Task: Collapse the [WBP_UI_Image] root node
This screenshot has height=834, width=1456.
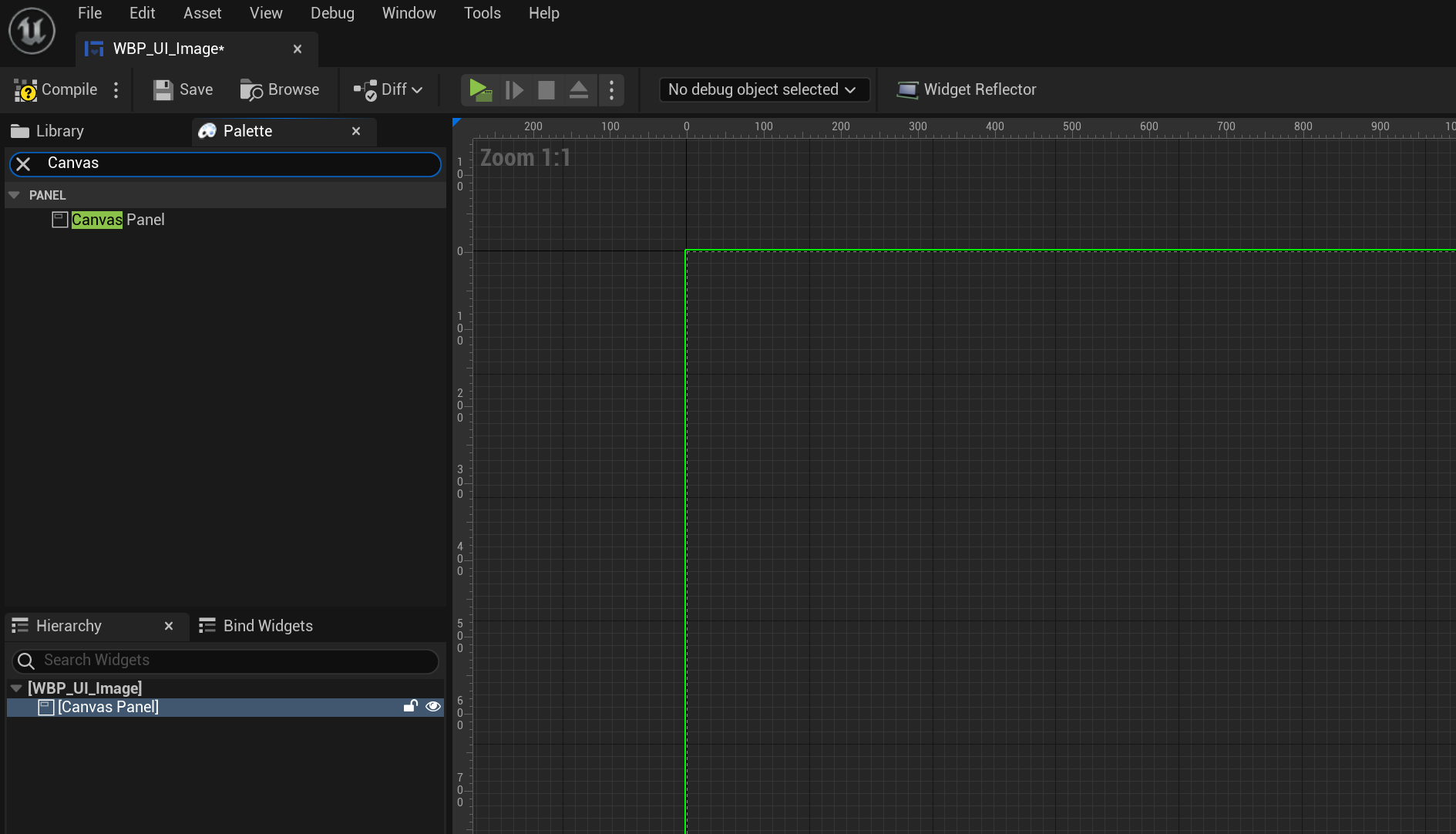Action: click(16, 688)
